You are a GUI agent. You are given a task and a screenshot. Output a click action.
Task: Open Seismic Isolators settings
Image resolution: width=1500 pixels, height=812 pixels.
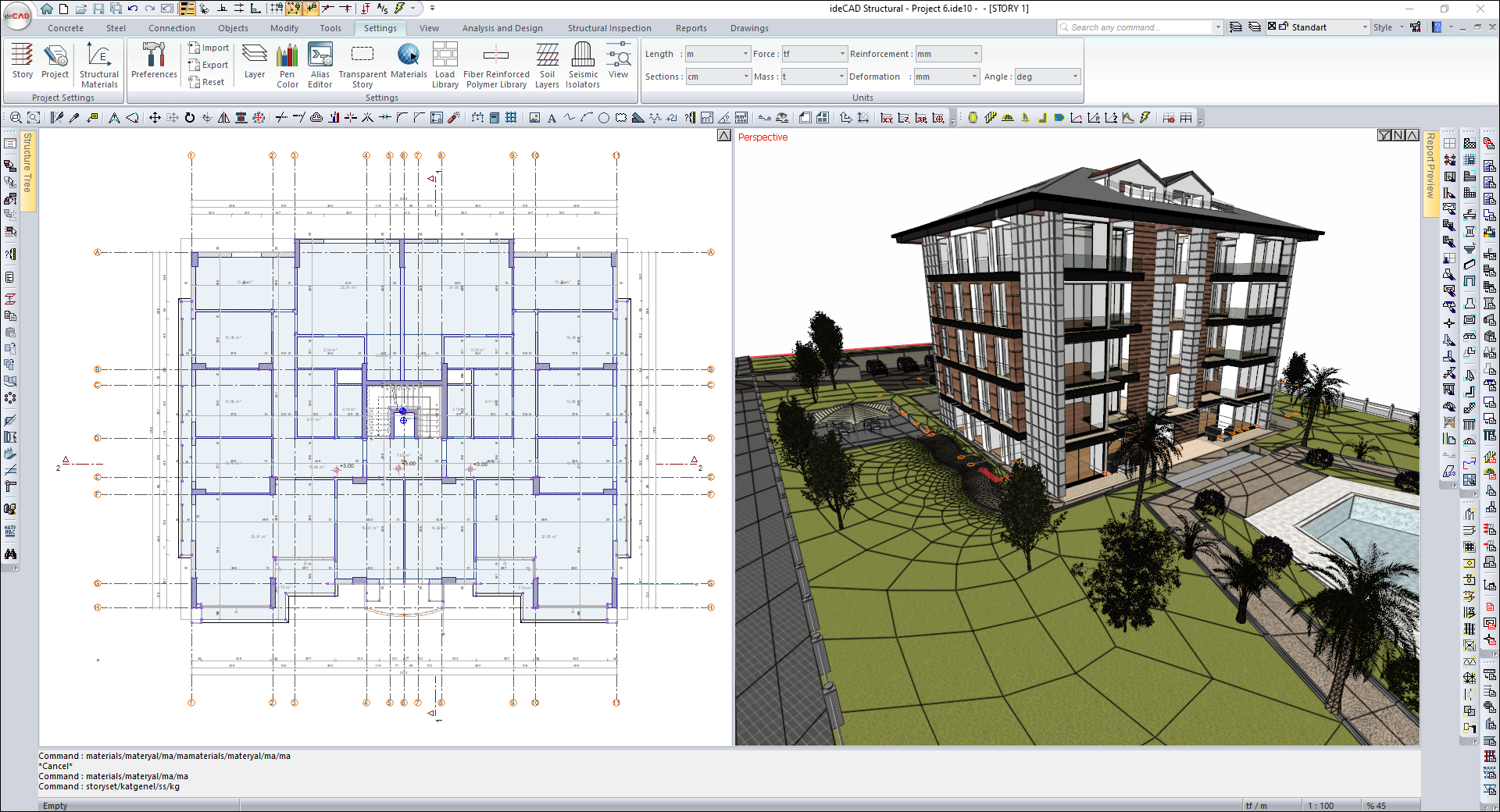click(583, 64)
